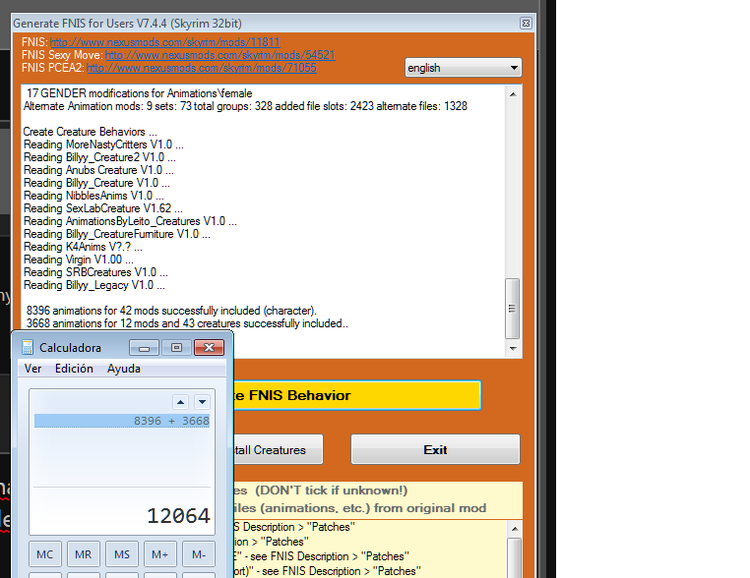Close the Generate FNIS for Users window
Screen dimensions: 750x578
[x=526, y=23]
